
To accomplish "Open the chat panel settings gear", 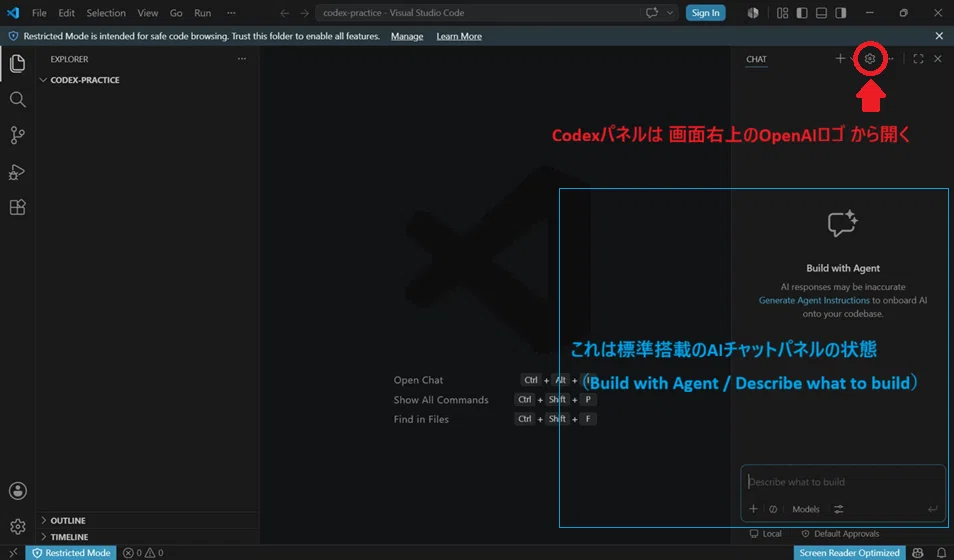I will (869, 58).
